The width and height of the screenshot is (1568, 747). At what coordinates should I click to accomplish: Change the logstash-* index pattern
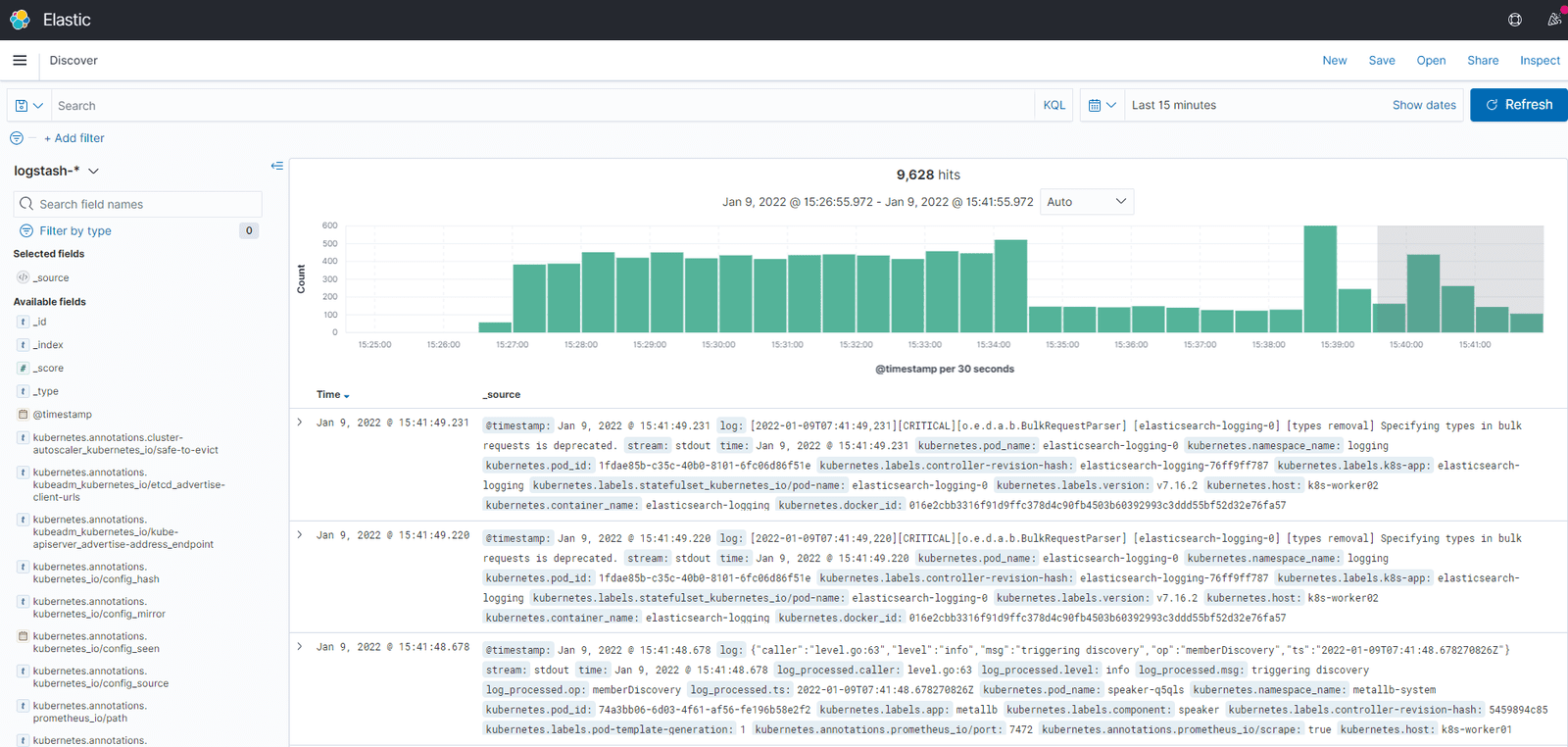point(57,171)
